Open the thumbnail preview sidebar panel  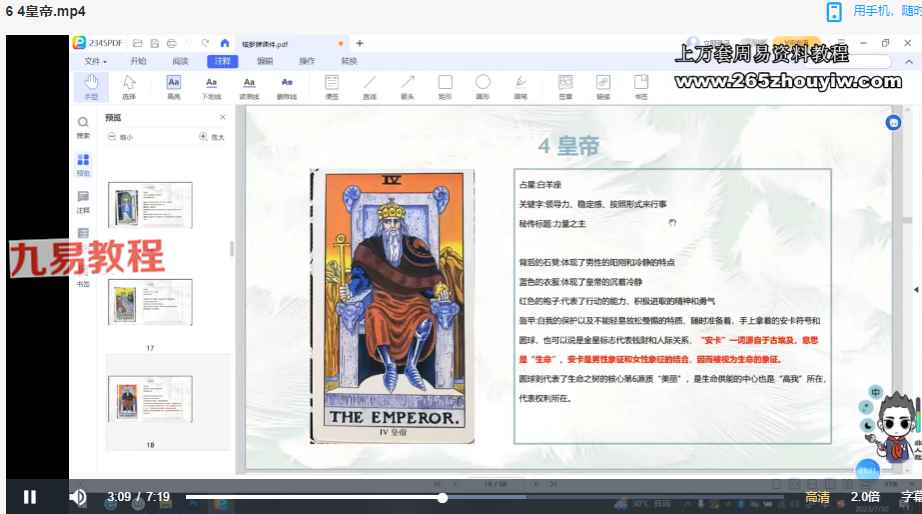tap(83, 165)
